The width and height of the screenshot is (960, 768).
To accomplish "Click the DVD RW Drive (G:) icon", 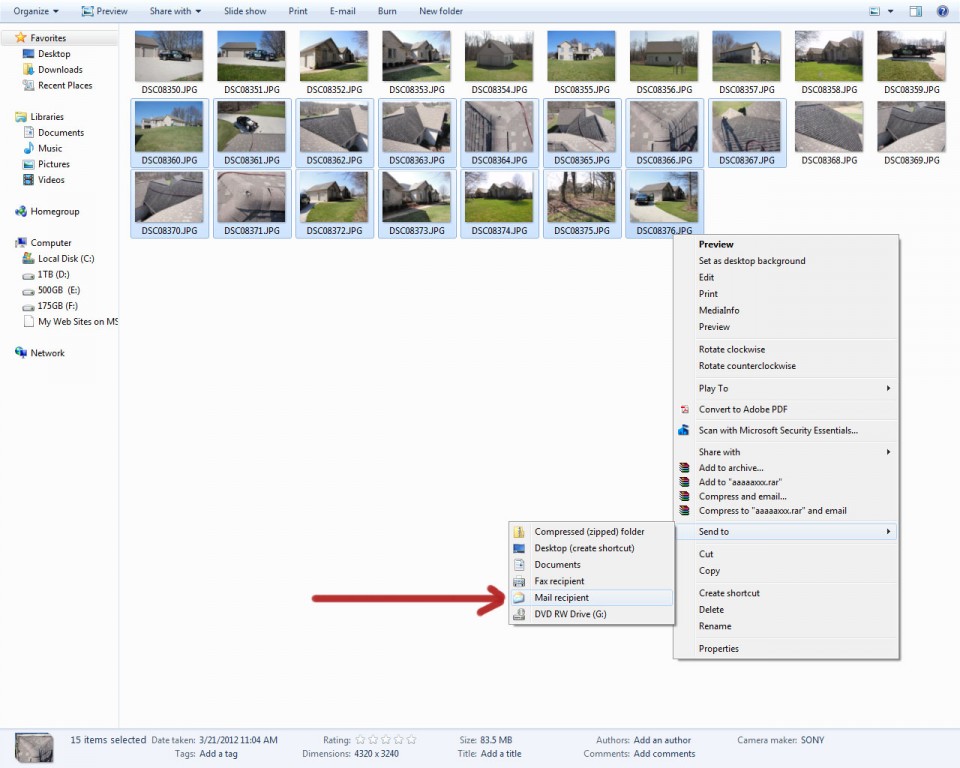I will (518, 614).
